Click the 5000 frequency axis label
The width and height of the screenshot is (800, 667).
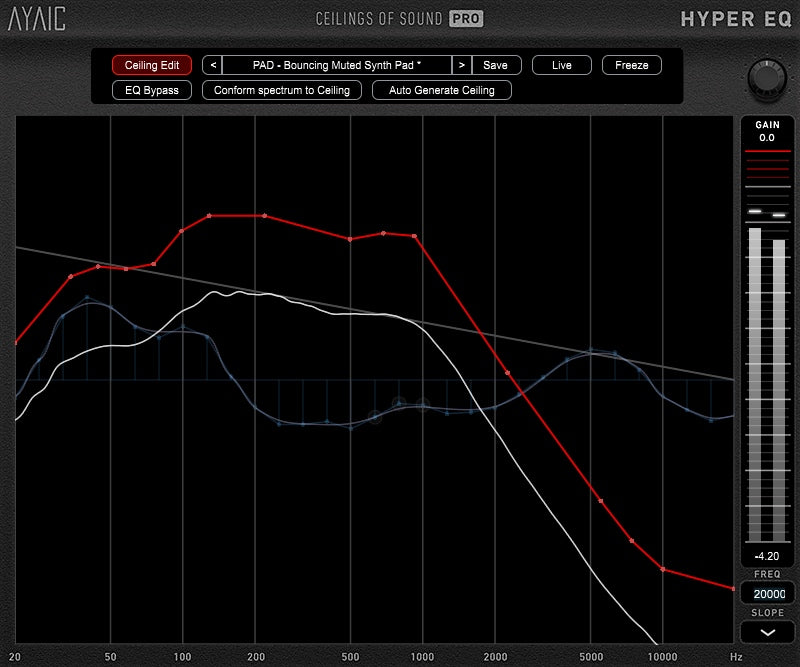(591, 657)
